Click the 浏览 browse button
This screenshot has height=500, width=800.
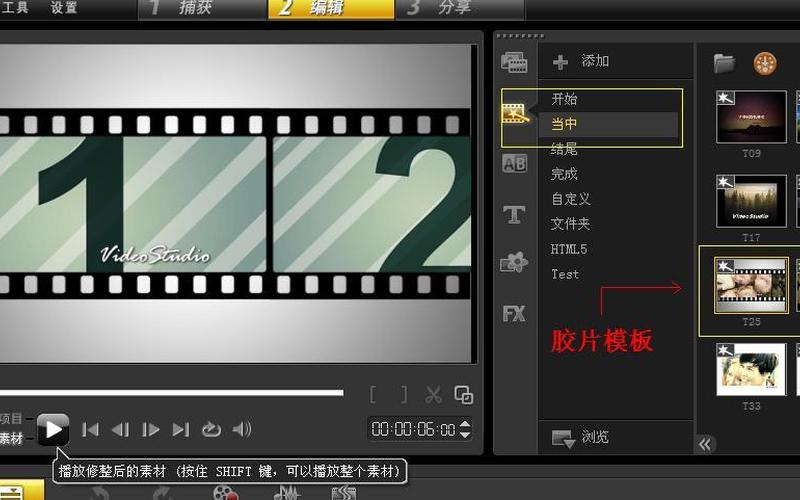tap(581, 437)
